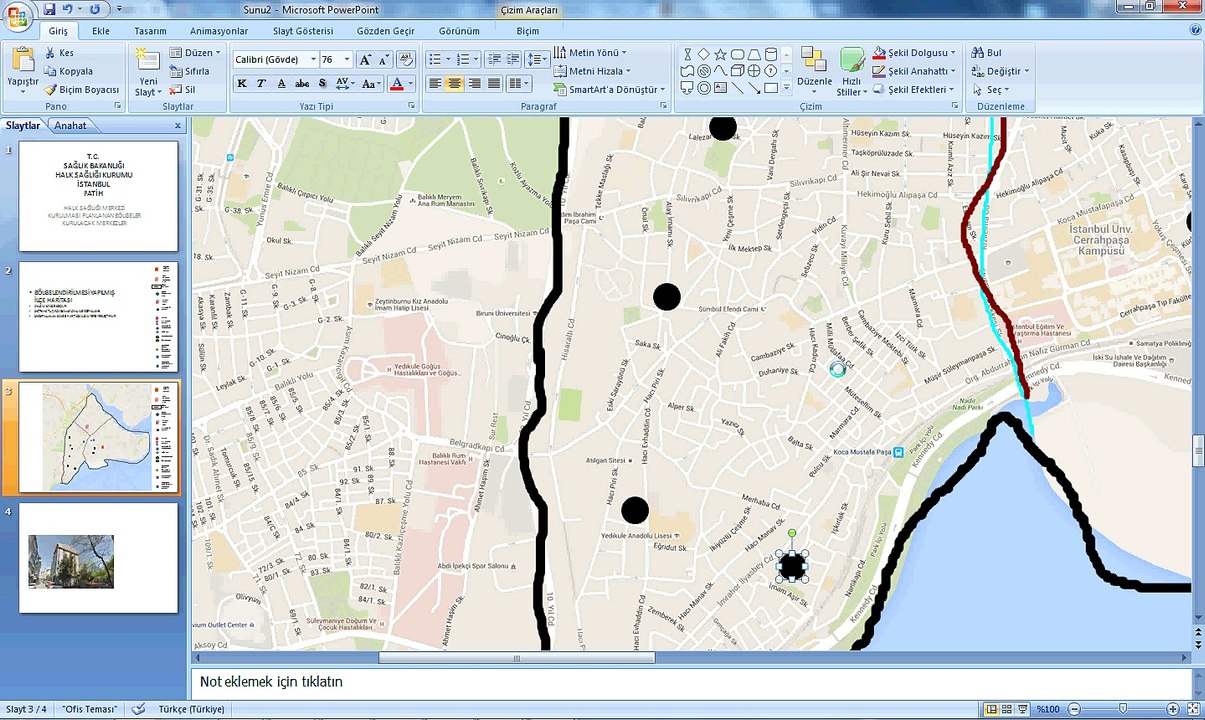Justify text alignment
Image resolution: width=1205 pixels, height=720 pixels.
pyautogui.click(x=493, y=84)
